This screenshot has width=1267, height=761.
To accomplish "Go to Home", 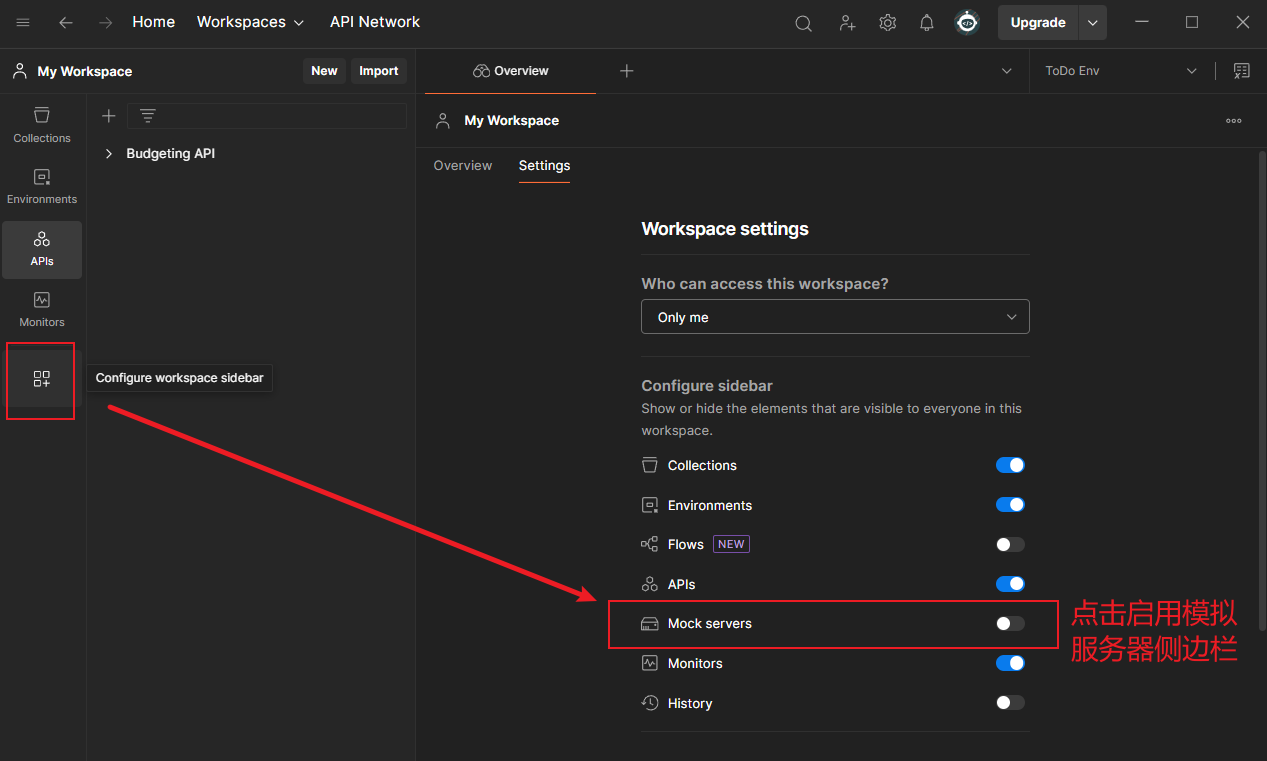I will (x=154, y=22).
